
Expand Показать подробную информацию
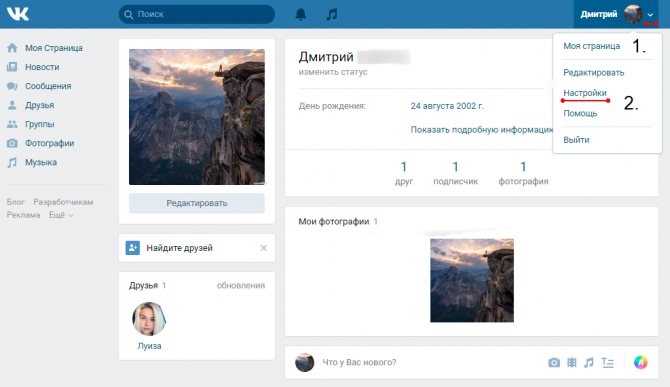point(482,129)
